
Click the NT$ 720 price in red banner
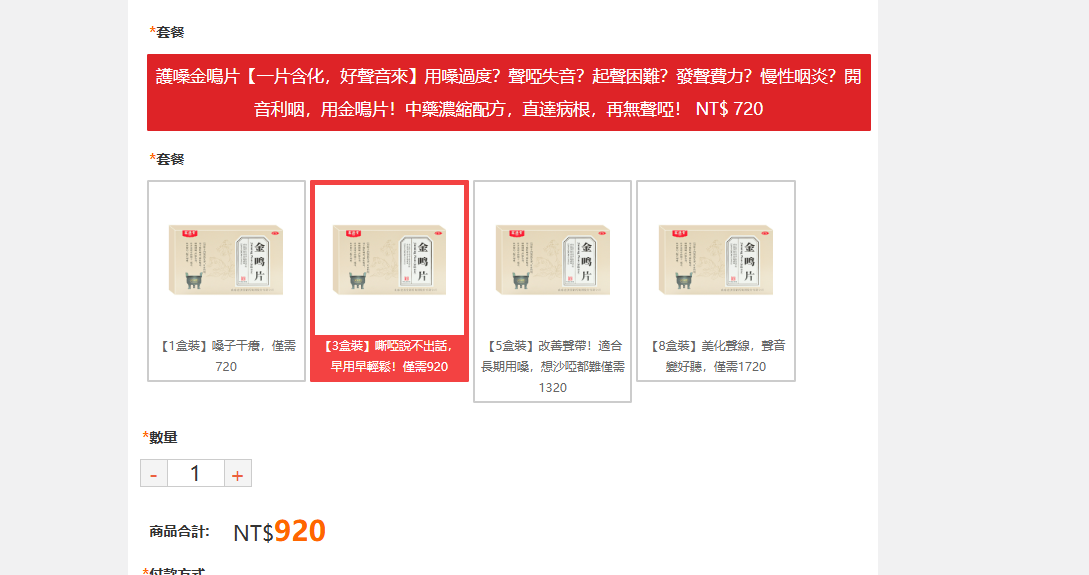point(729,109)
